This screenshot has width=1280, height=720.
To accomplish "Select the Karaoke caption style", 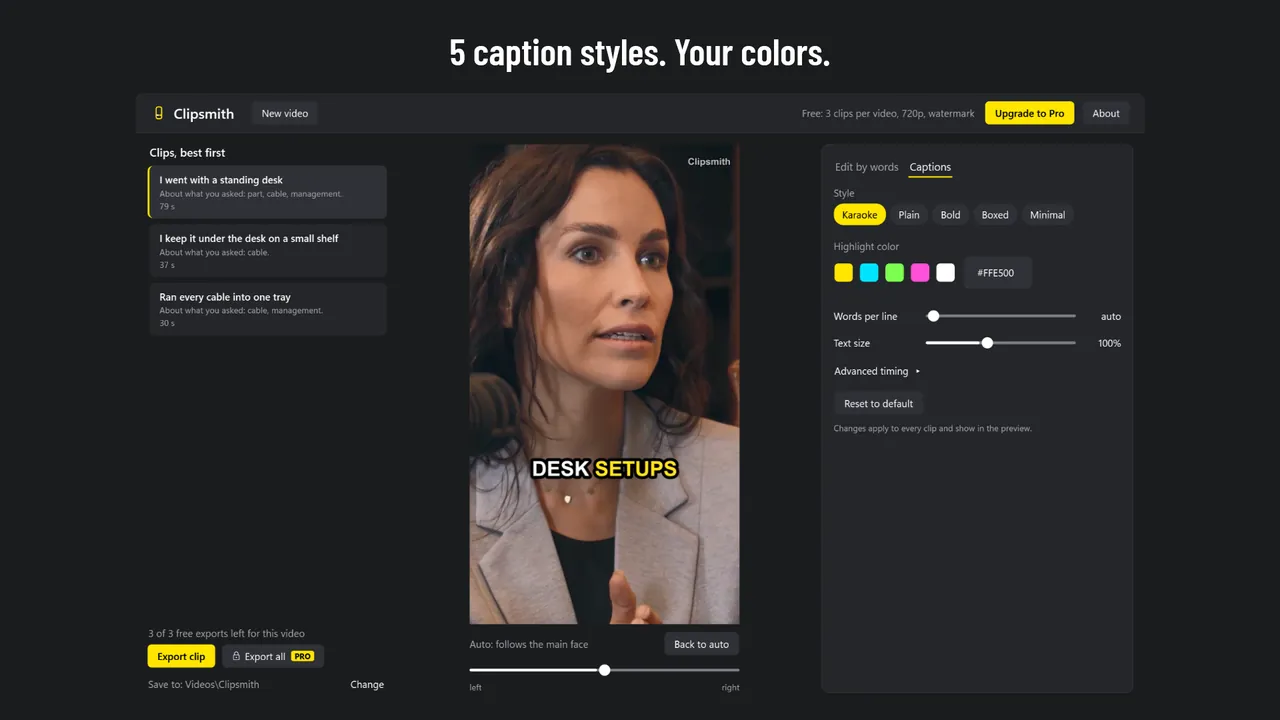I will (x=860, y=215).
